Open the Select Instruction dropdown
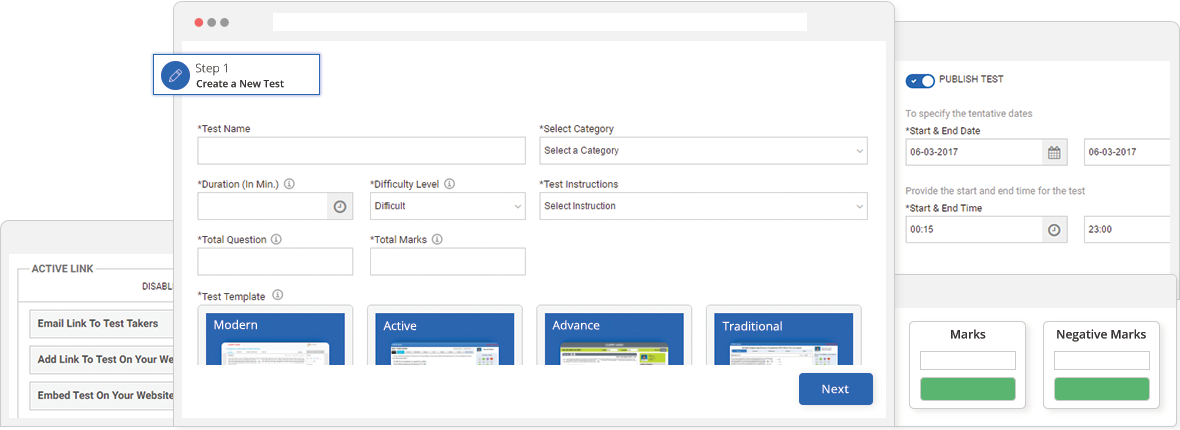Image resolution: width=1180 pixels, height=430 pixels. coord(704,206)
